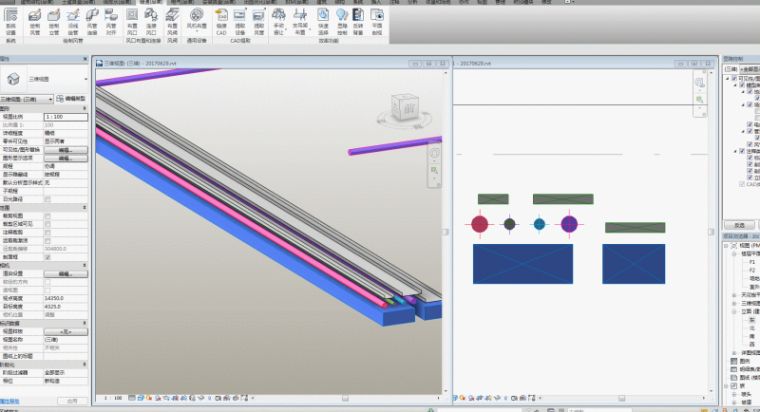
Task: Toggle the 锁定的方向 locked orientation checkbox
Action: tap(48, 282)
